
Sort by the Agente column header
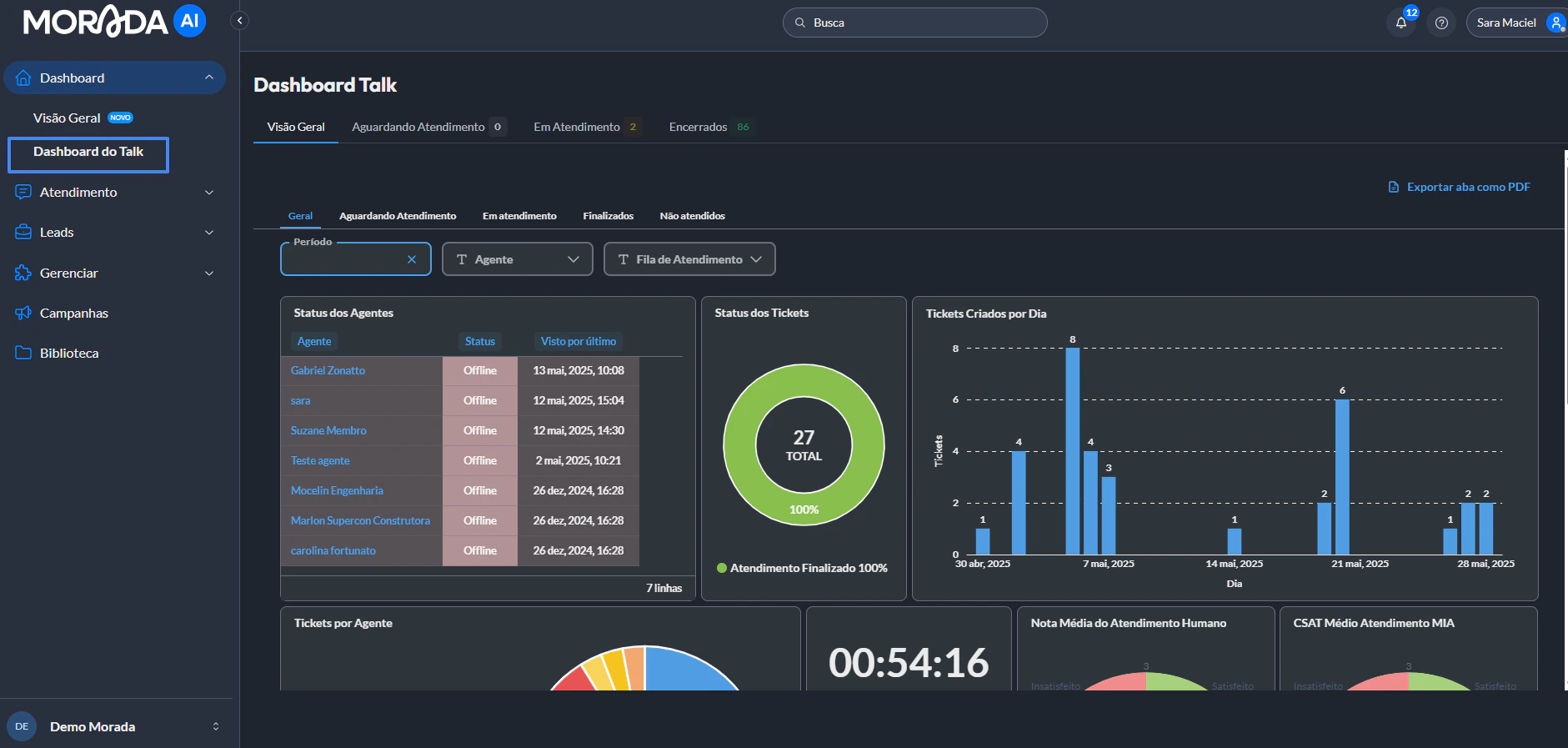point(314,341)
